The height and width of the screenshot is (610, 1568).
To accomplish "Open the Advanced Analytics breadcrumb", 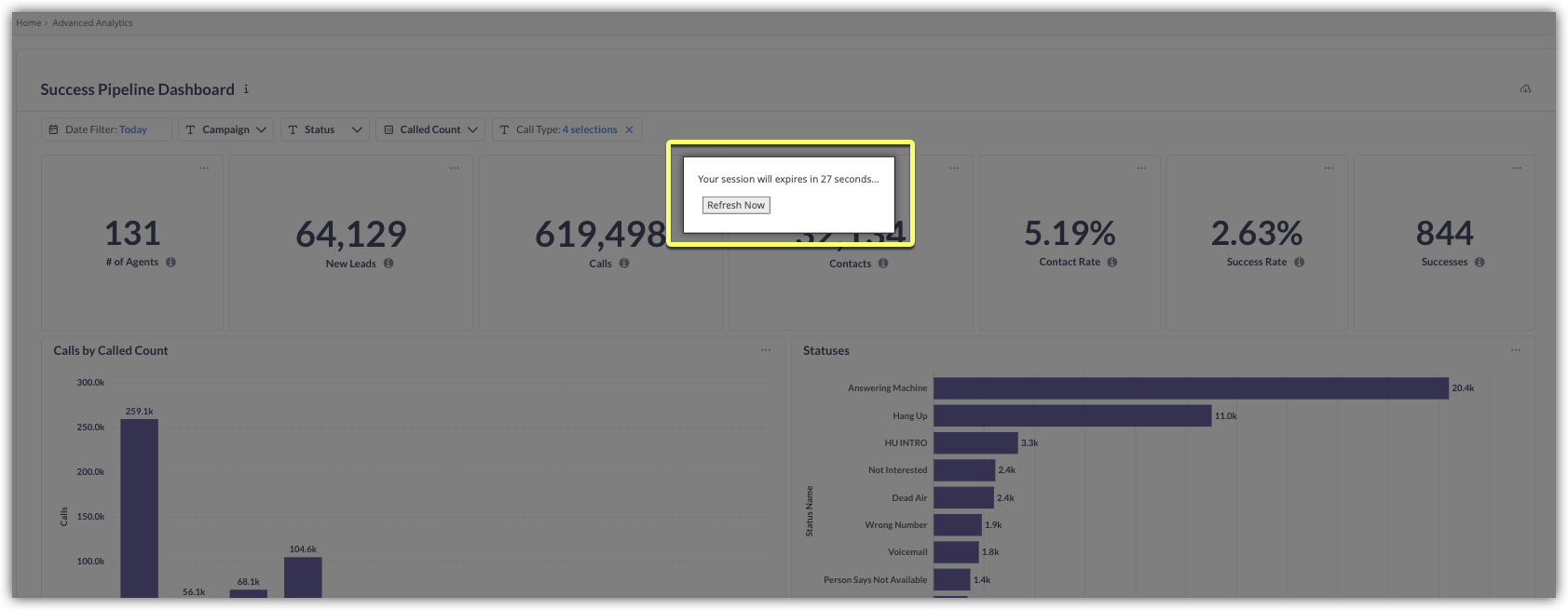I will click(92, 23).
